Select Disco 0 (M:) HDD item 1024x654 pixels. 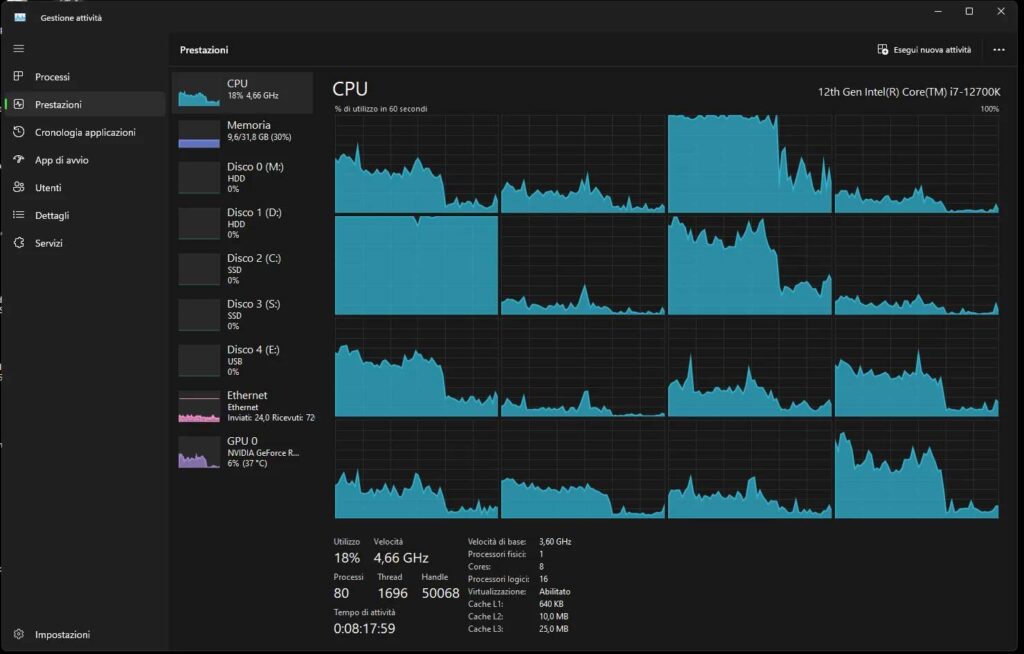tap(242, 177)
